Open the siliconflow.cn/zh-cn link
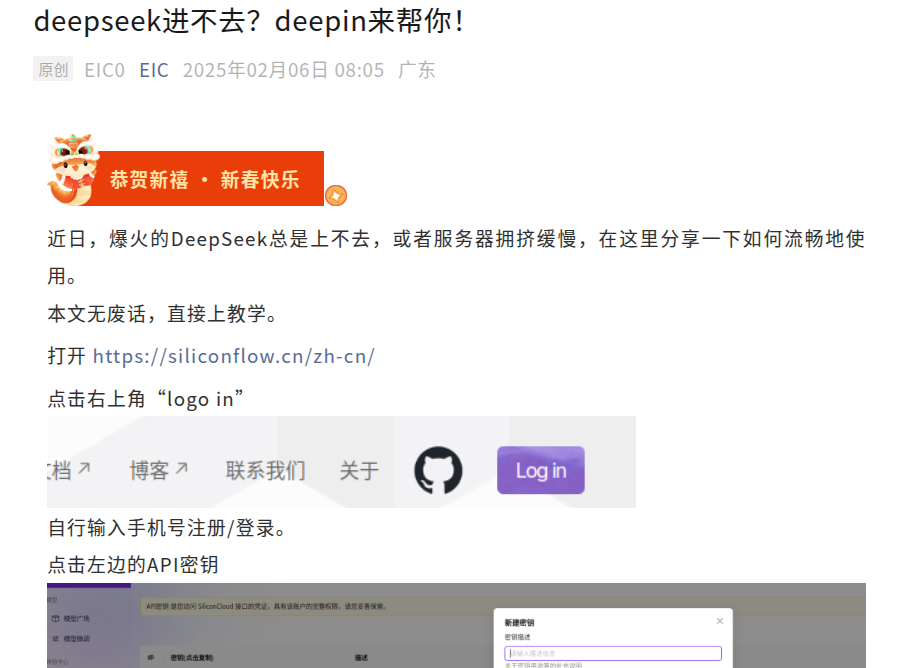 pyautogui.click(x=234, y=356)
